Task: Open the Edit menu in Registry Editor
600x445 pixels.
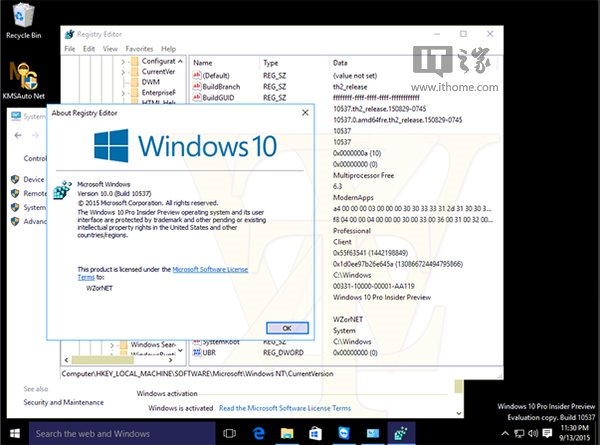Action: [89, 49]
